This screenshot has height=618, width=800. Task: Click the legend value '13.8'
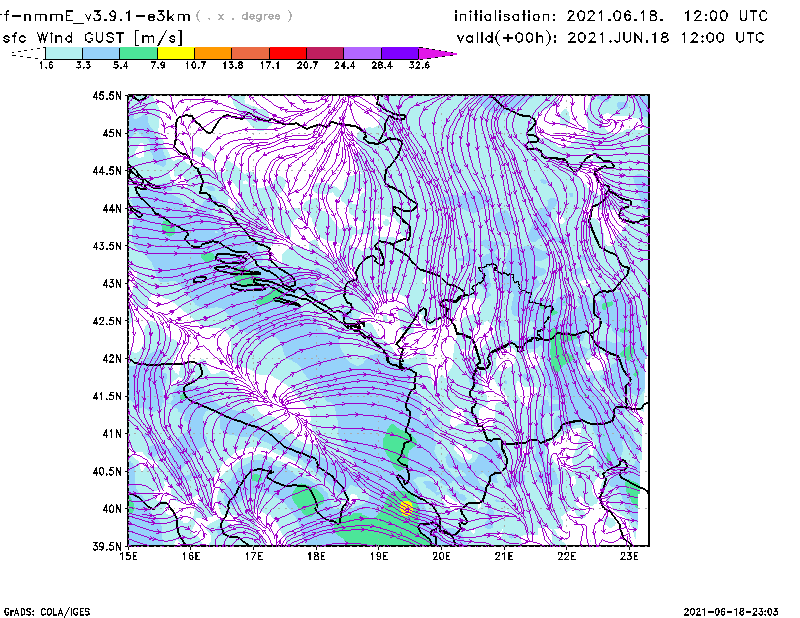coord(233,65)
